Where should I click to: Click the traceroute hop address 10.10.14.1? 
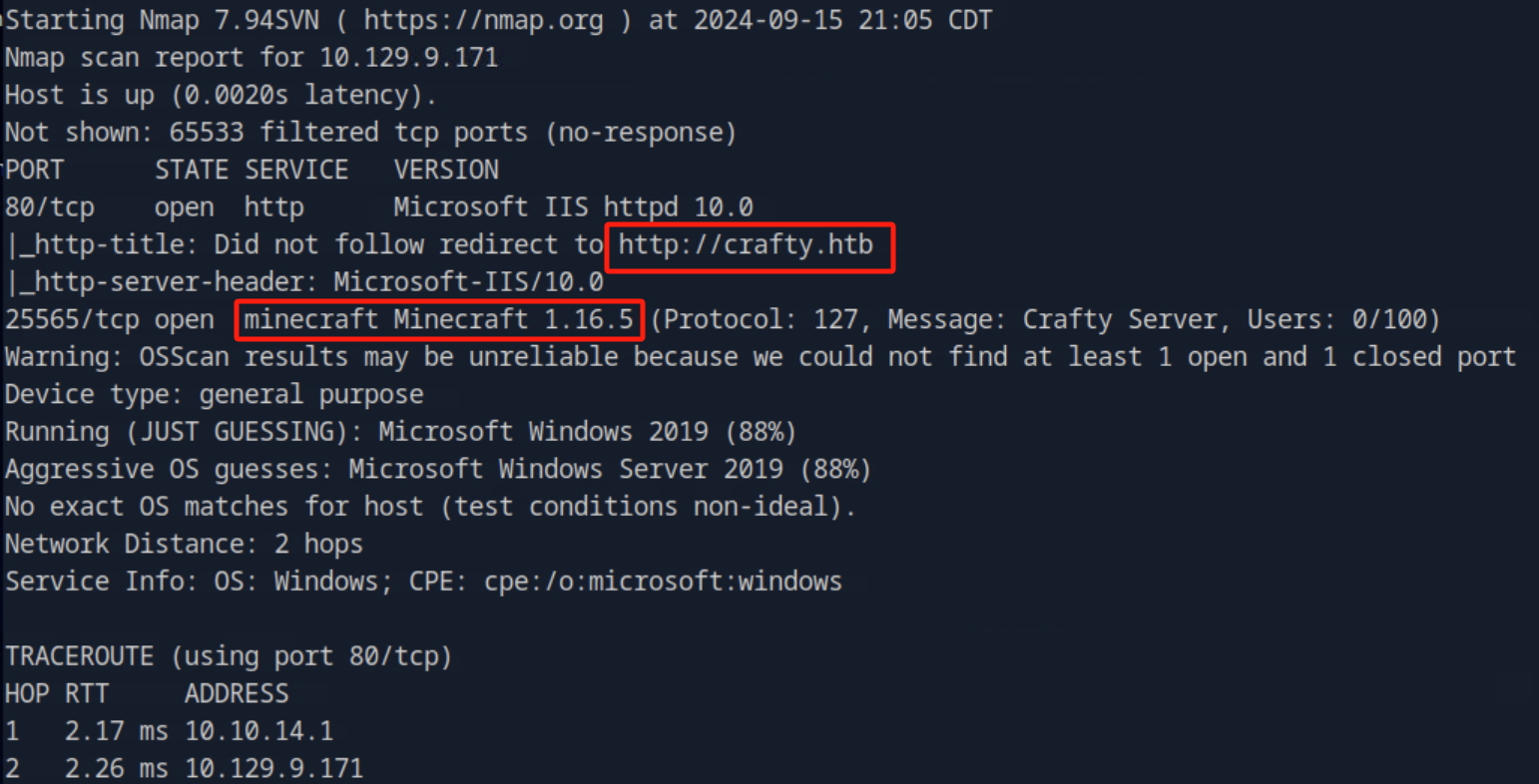(x=258, y=731)
